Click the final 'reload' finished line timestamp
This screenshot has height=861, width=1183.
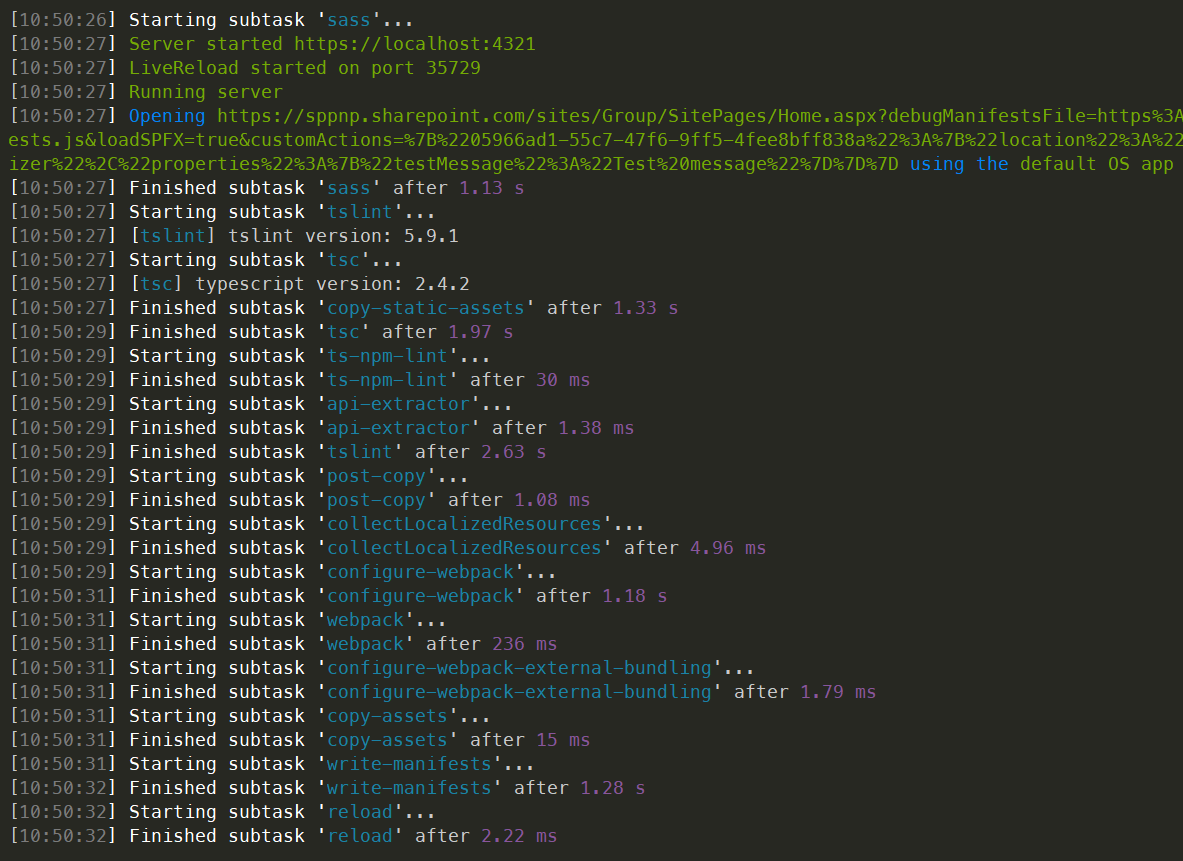63,836
